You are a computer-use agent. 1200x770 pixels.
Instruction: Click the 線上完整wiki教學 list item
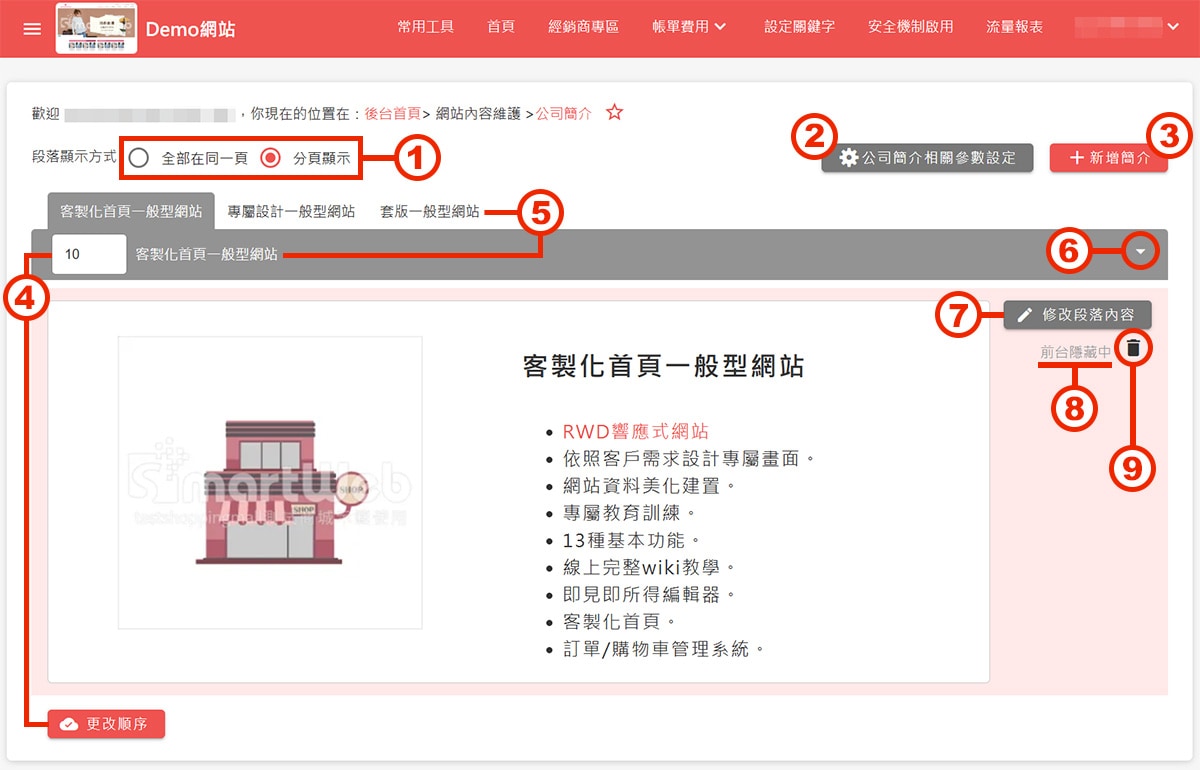click(649, 567)
